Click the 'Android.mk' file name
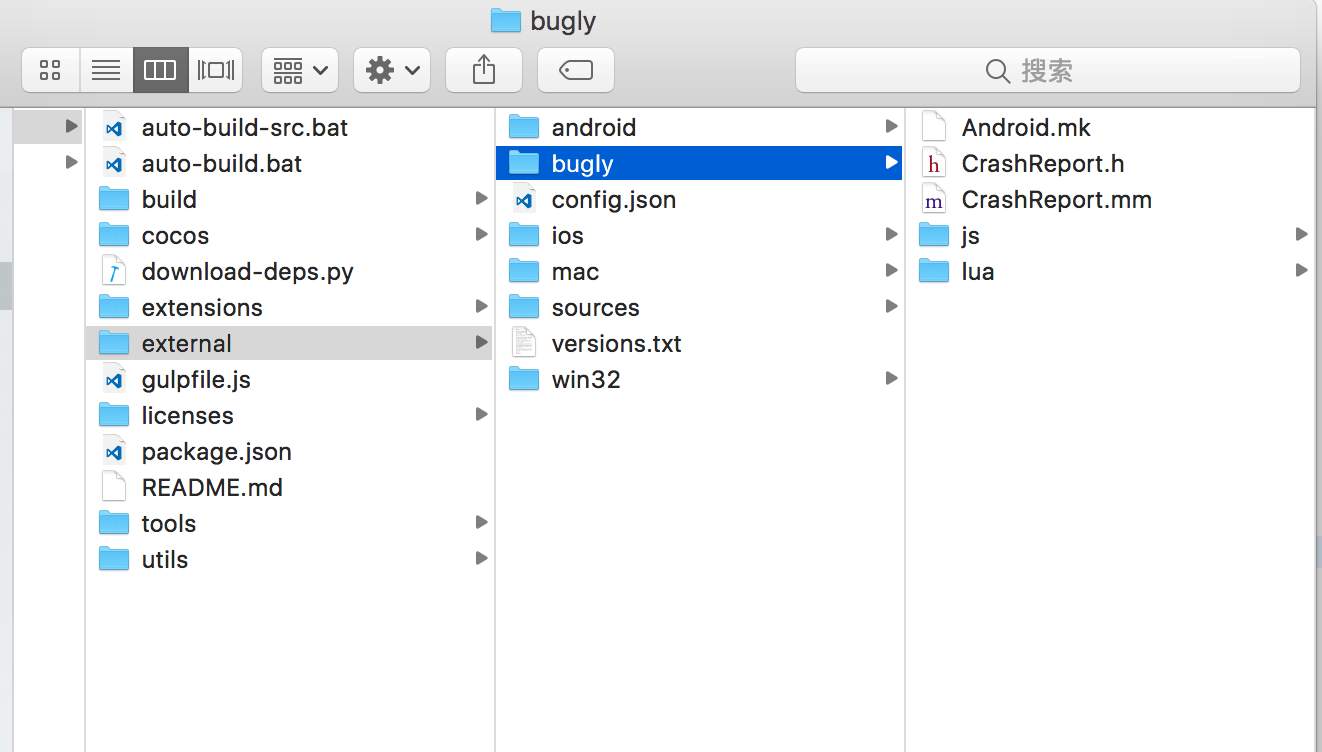 click(x=1026, y=128)
